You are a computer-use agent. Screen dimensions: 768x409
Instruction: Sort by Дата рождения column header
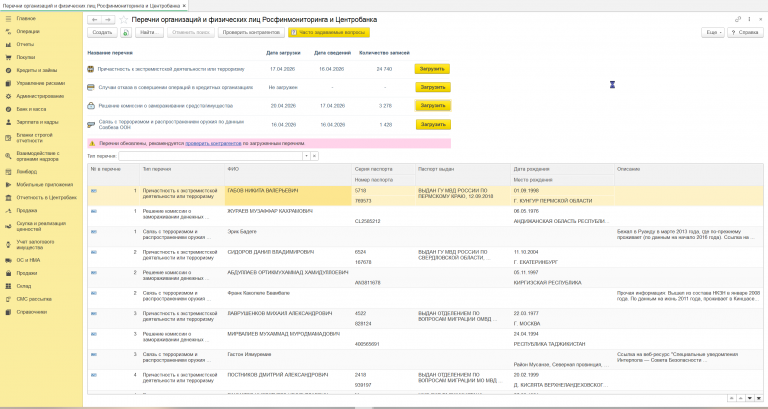coord(562,169)
